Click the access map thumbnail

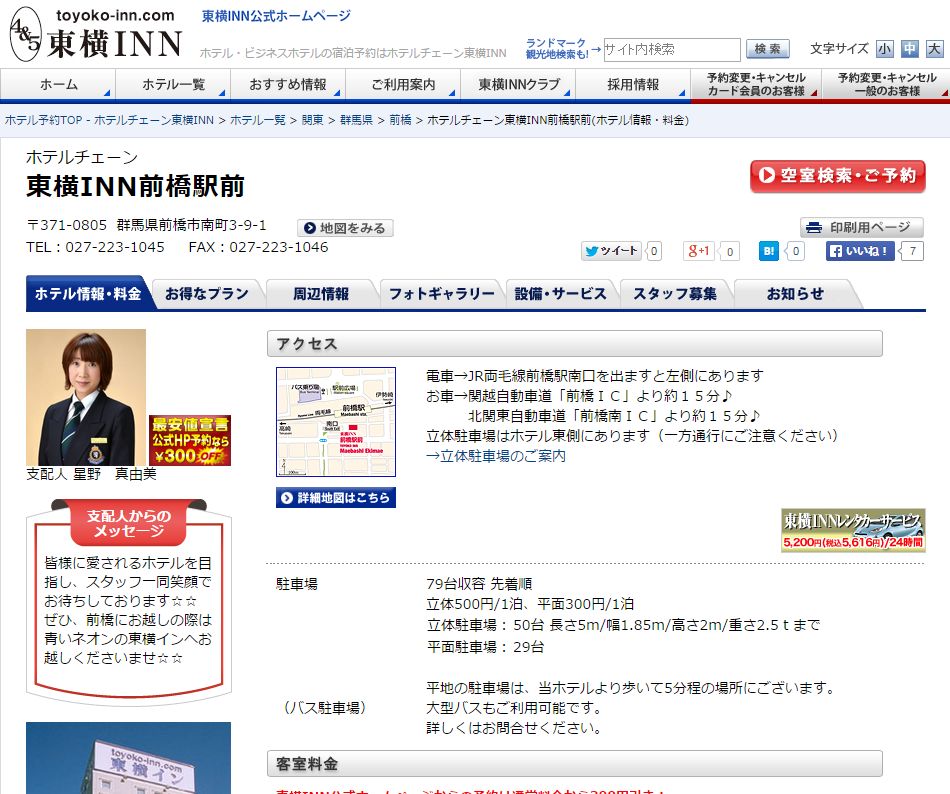click(336, 422)
